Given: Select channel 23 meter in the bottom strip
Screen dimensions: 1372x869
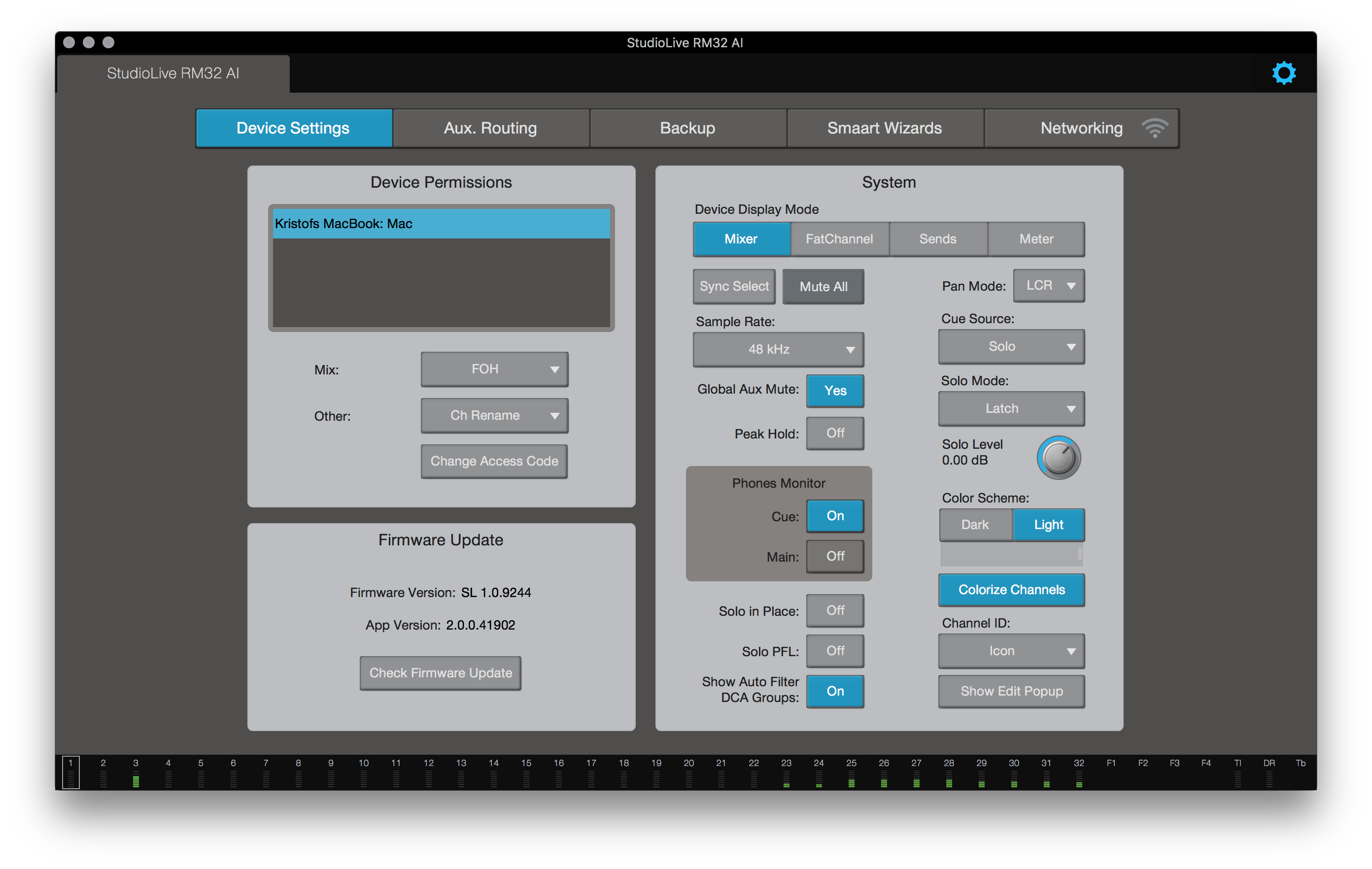Looking at the screenshot, I should tap(786, 772).
